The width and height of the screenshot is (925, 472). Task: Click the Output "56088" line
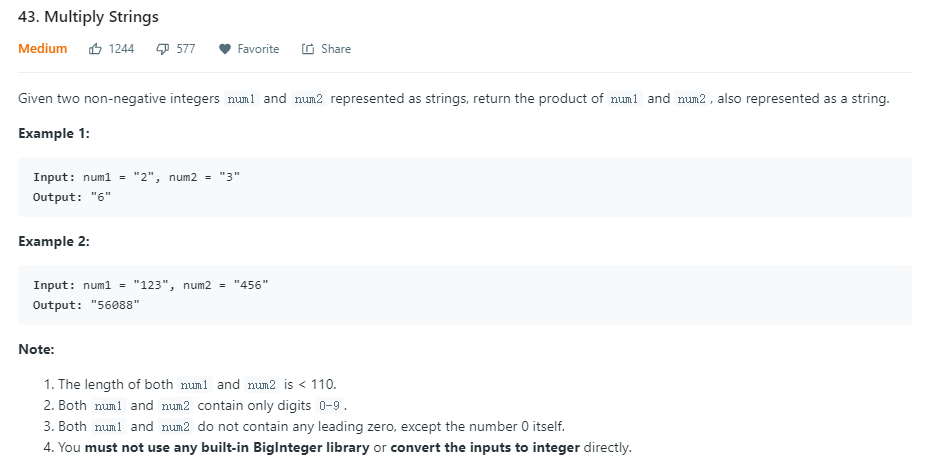coord(87,305)
